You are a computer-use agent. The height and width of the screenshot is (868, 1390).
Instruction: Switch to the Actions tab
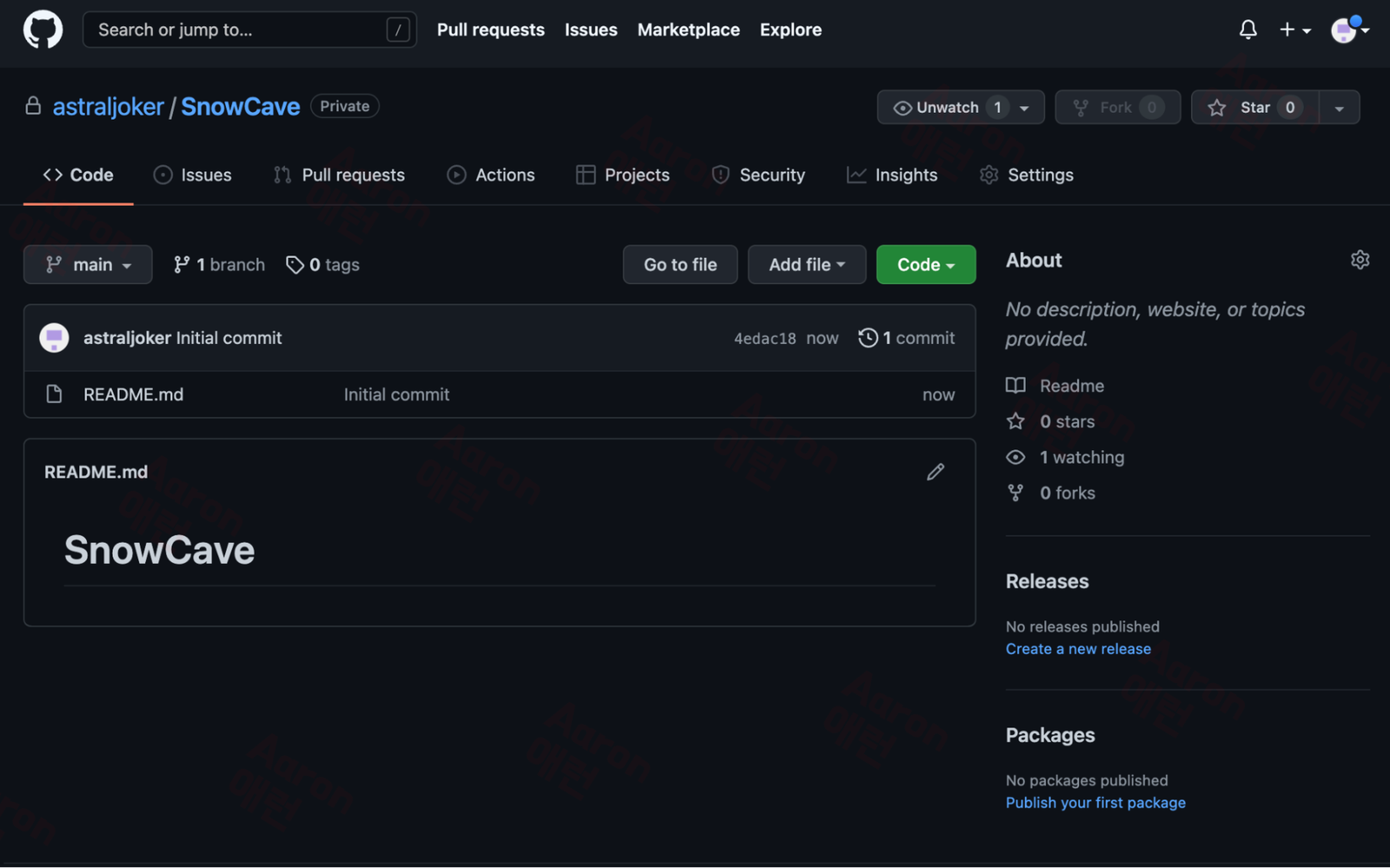tap(490, 175)
